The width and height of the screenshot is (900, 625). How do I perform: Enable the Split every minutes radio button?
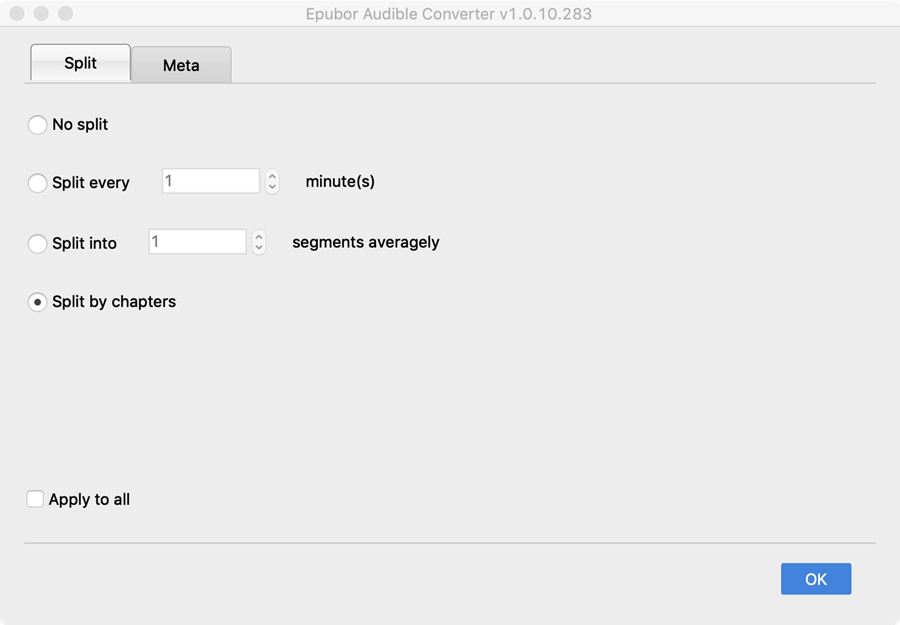38,183
